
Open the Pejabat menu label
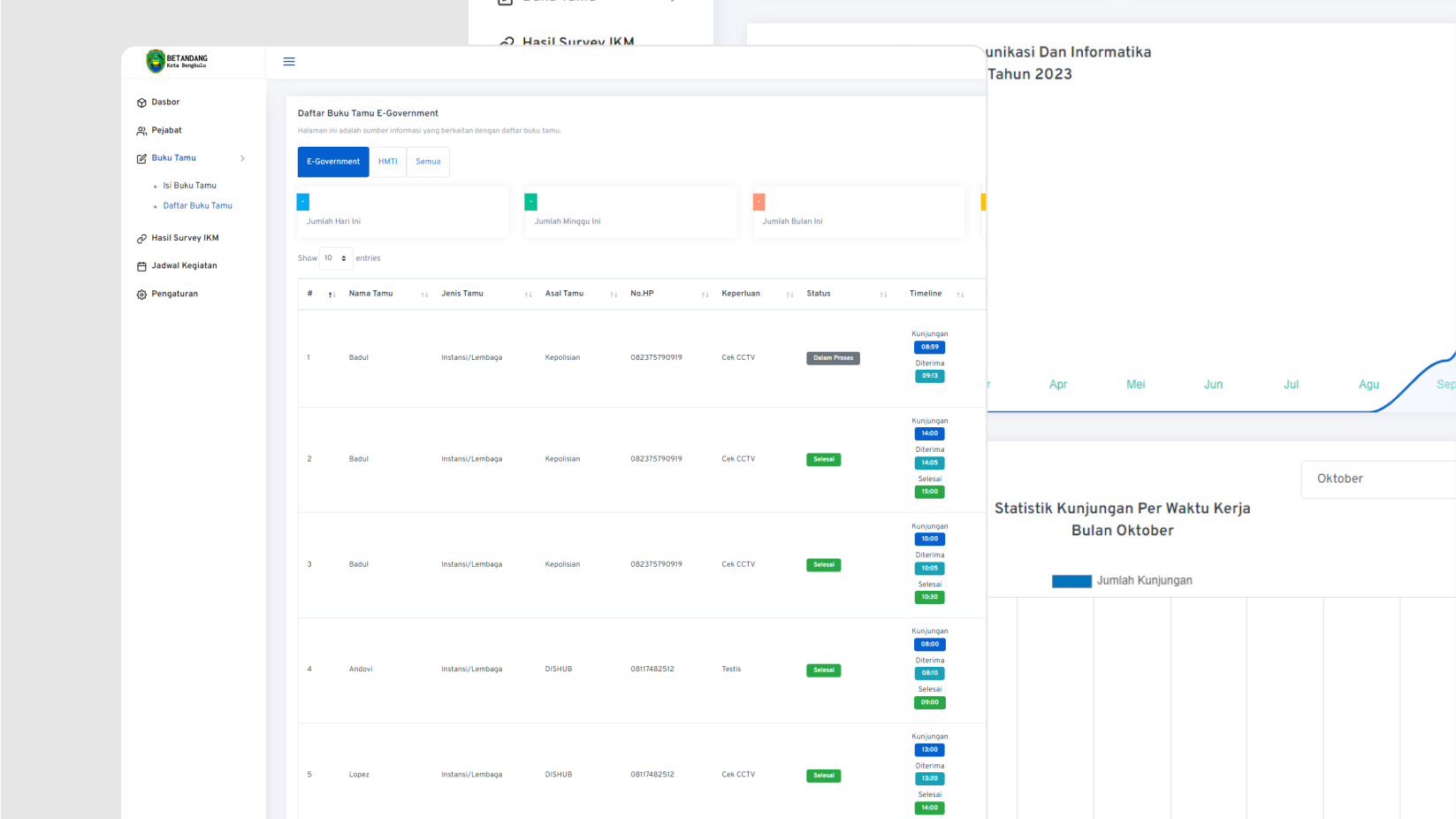pos(166,131)
